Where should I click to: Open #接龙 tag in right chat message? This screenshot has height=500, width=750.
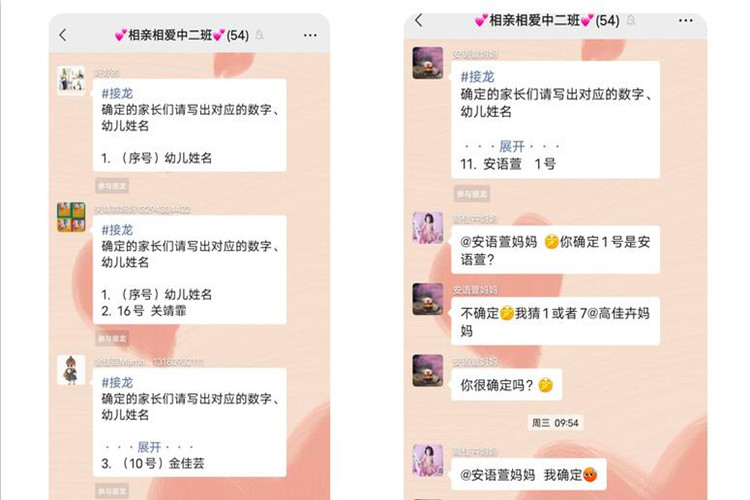[477, 77]
